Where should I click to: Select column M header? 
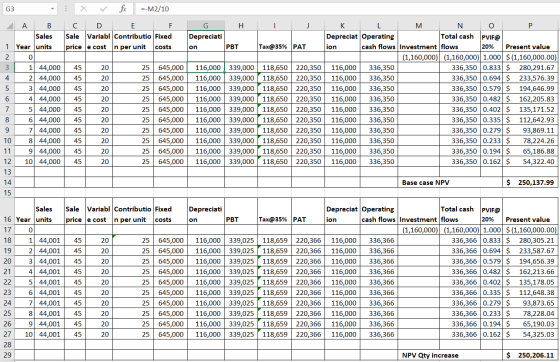[x=419, y=26]
